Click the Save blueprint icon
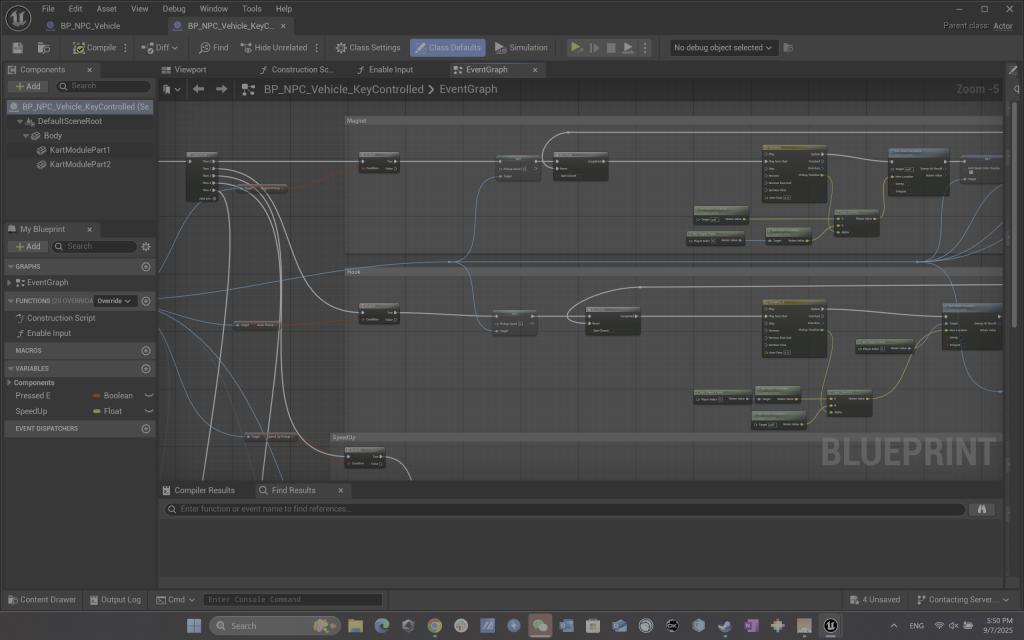Screen dimensions: 1024x640 click(x=18, y=48)
